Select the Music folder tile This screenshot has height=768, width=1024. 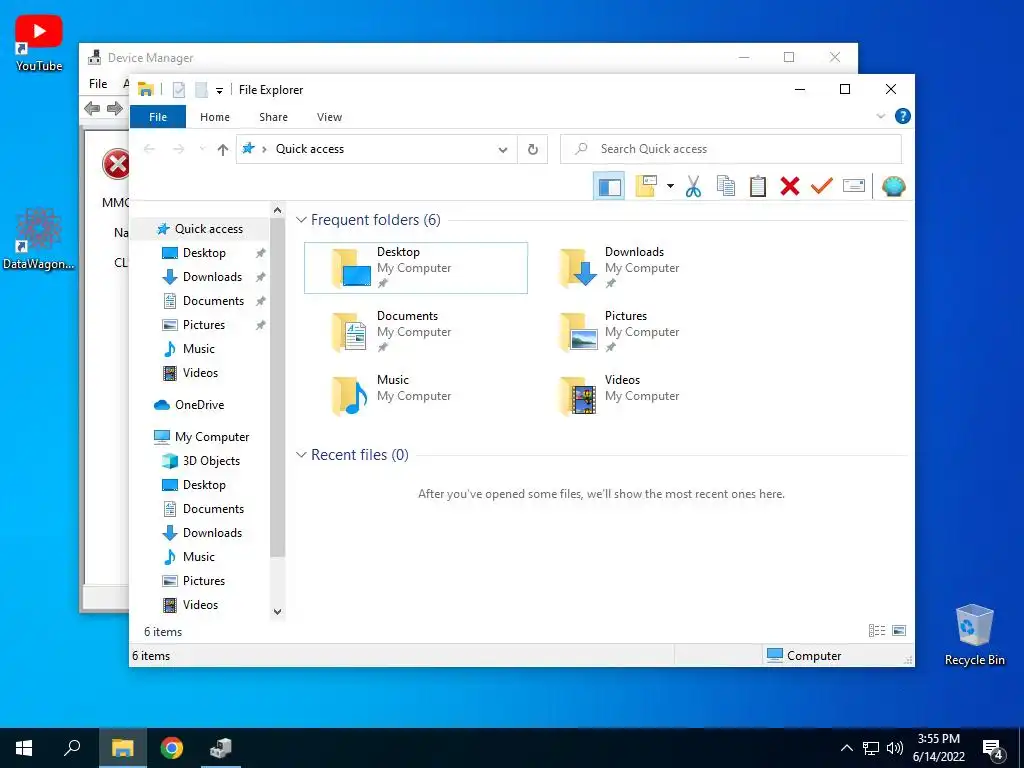(416, 396)
